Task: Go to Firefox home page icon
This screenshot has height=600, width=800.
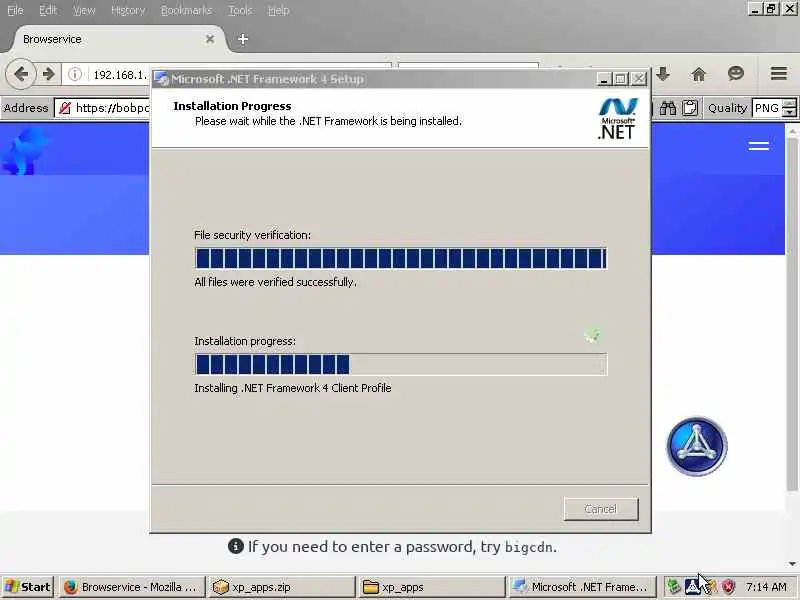Action: (698, 74)
